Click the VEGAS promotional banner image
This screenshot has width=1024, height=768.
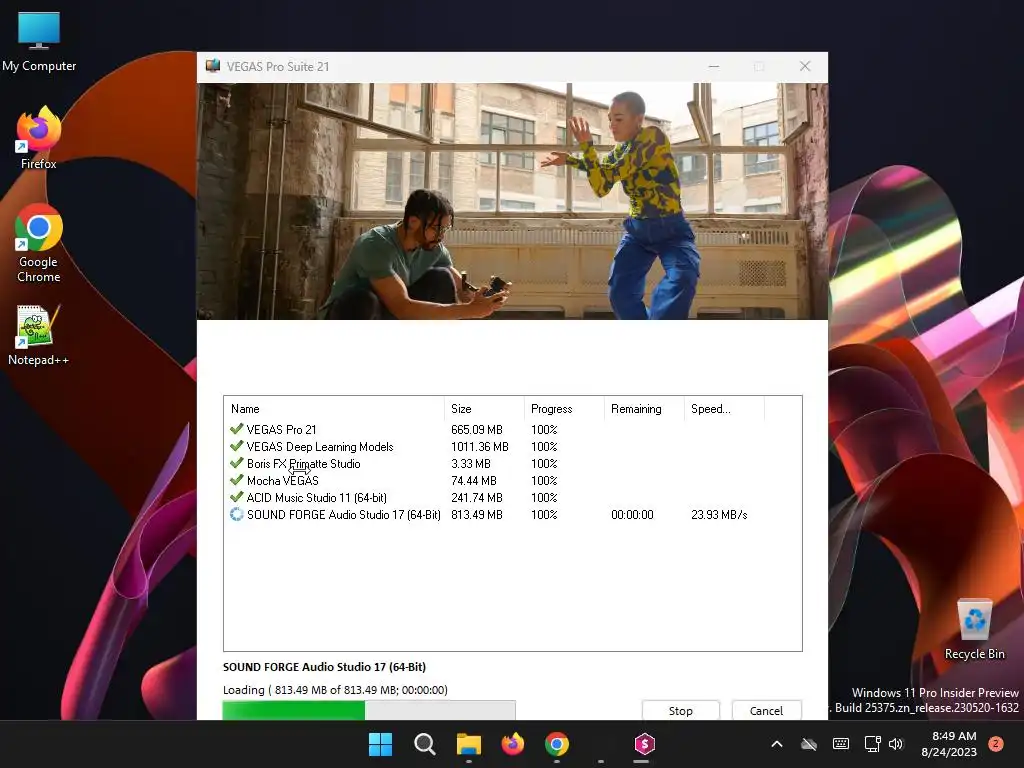point(513,201)
